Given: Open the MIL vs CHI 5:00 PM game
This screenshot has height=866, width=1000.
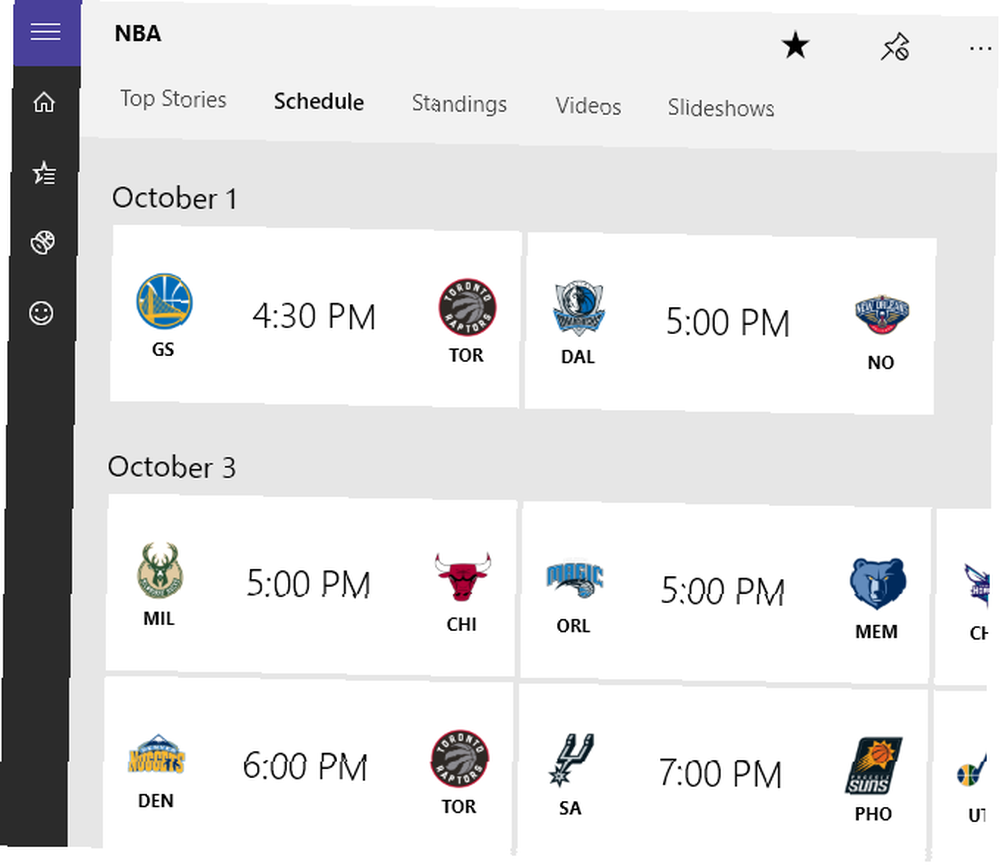Looking at the screenshot, I should click(x=311, y=585).
